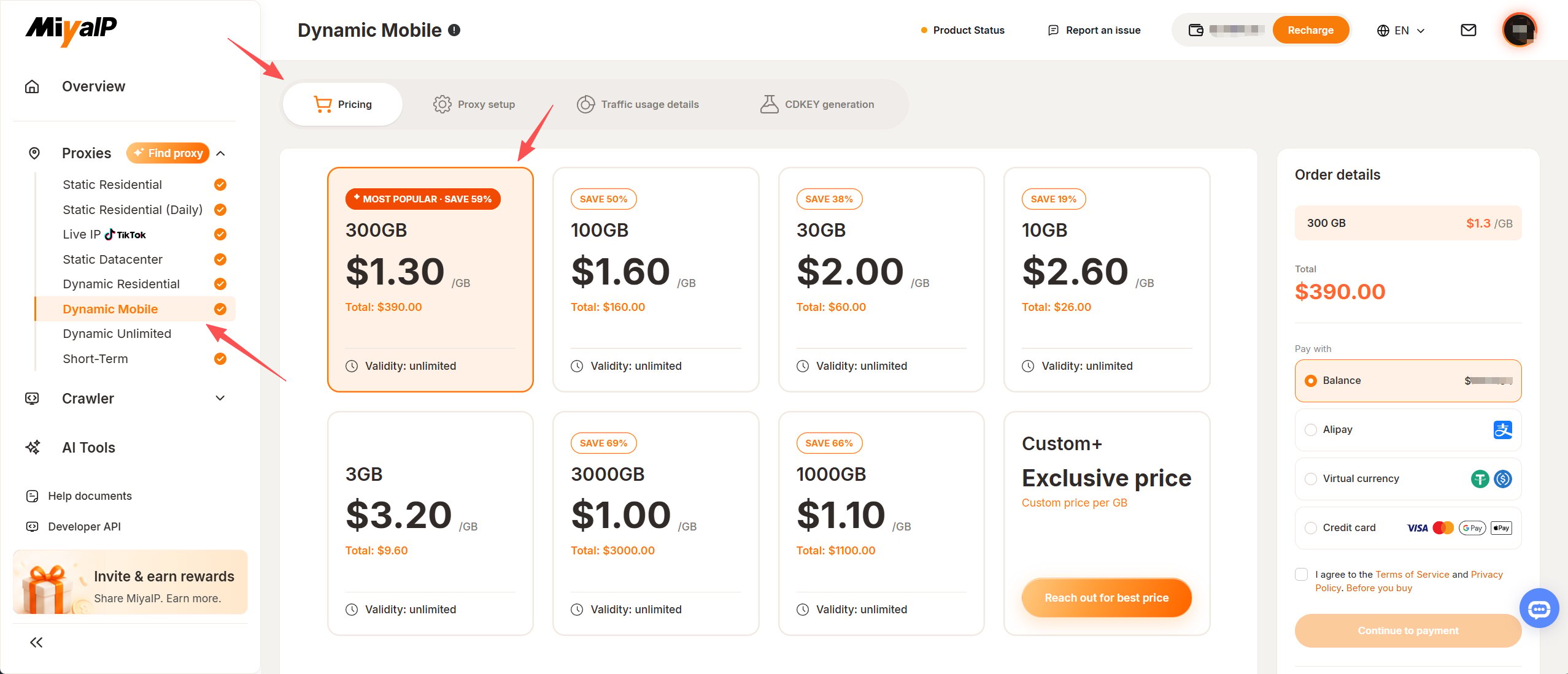Open the EN language dropdown arrow
Viewport: 1568px width, 674px height.
(1421, 31)
